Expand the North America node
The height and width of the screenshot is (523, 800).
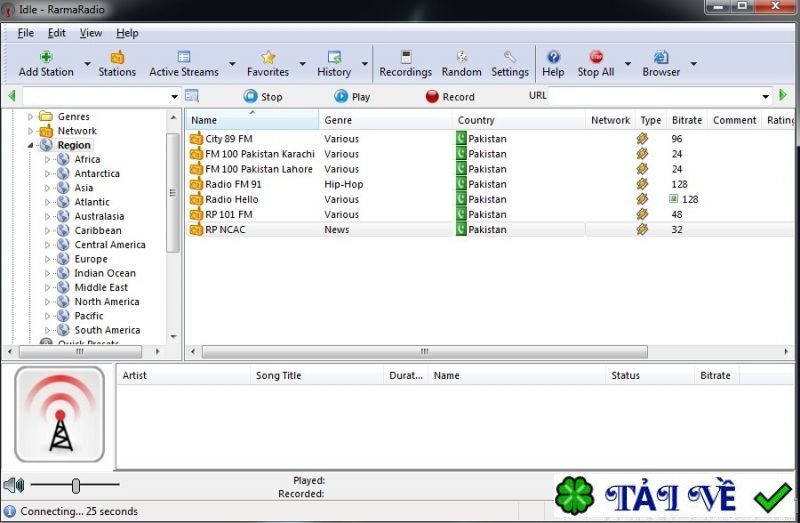point(47,302)
